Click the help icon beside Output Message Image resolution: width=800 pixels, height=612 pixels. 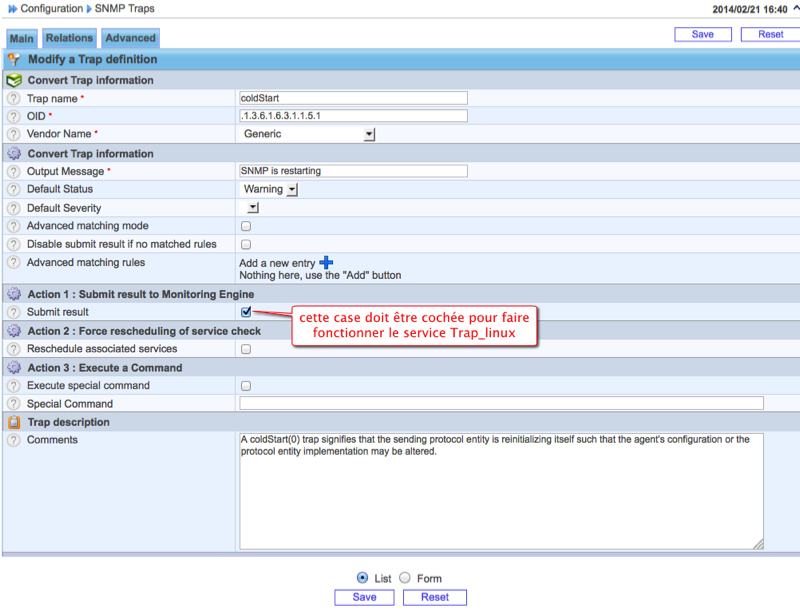point(13,172)
